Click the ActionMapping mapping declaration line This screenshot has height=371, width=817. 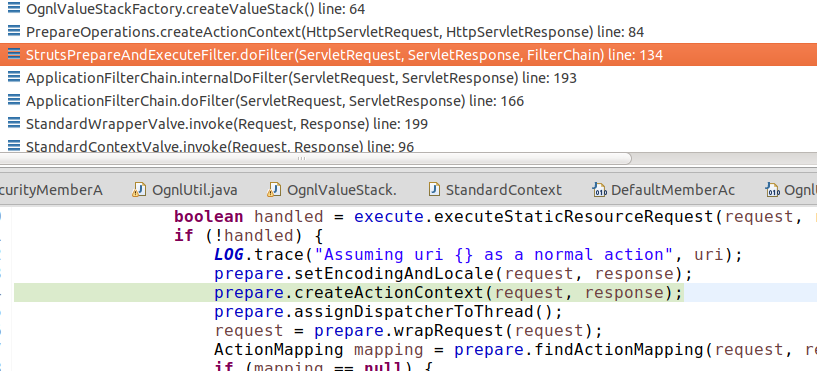coord(515,350)
